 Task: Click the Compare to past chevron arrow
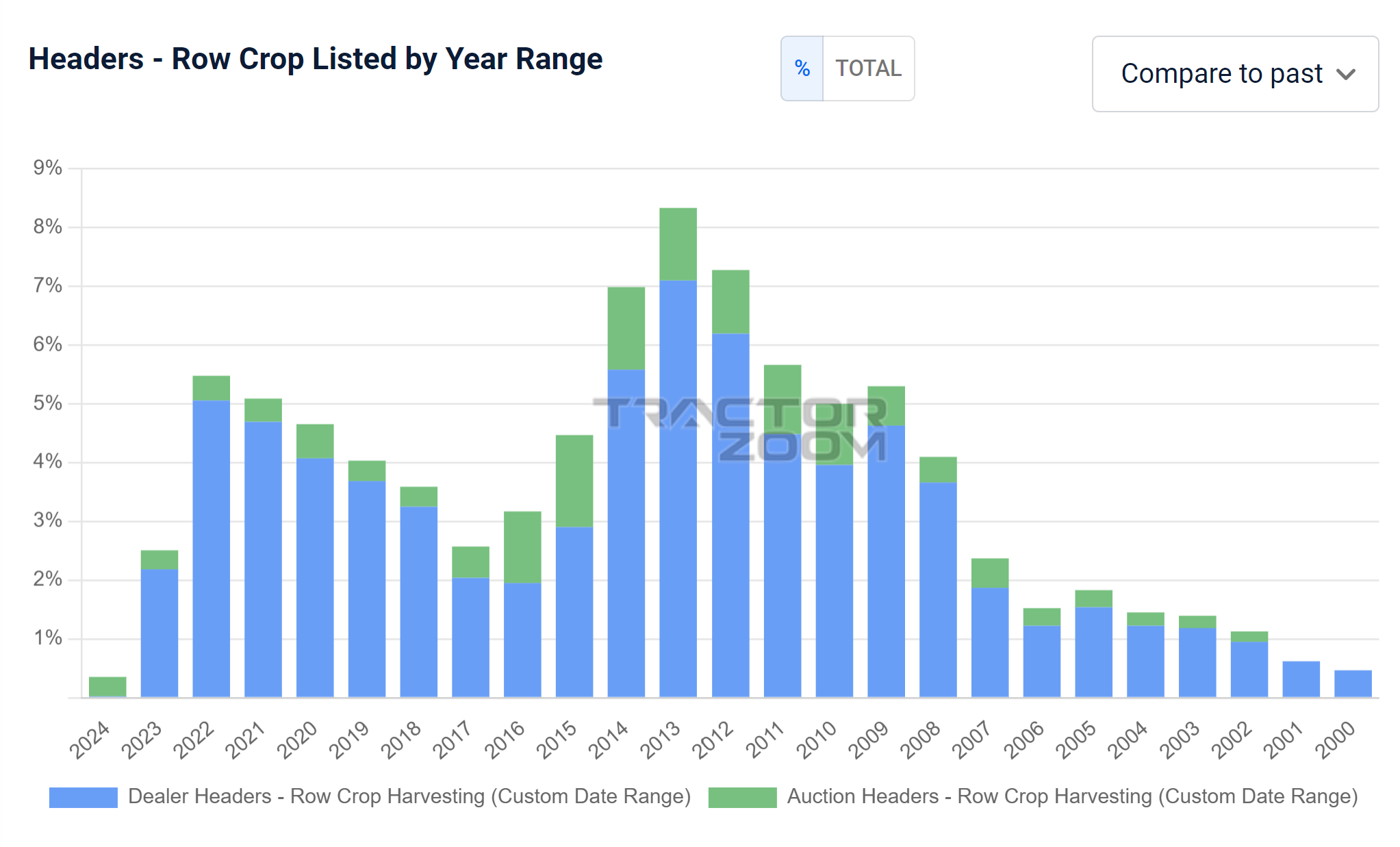coord(1345,75)
